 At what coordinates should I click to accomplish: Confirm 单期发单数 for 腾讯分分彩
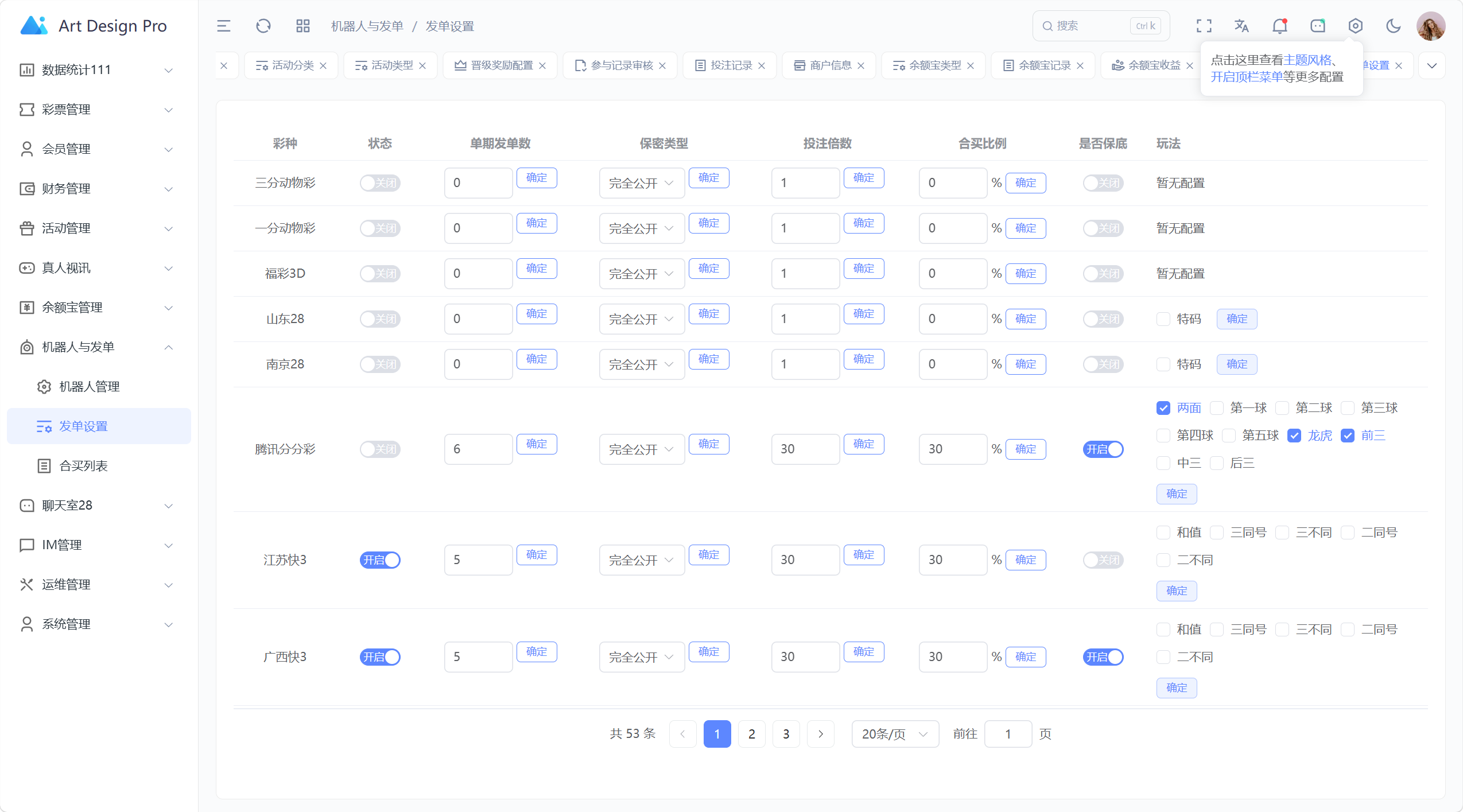537,444
